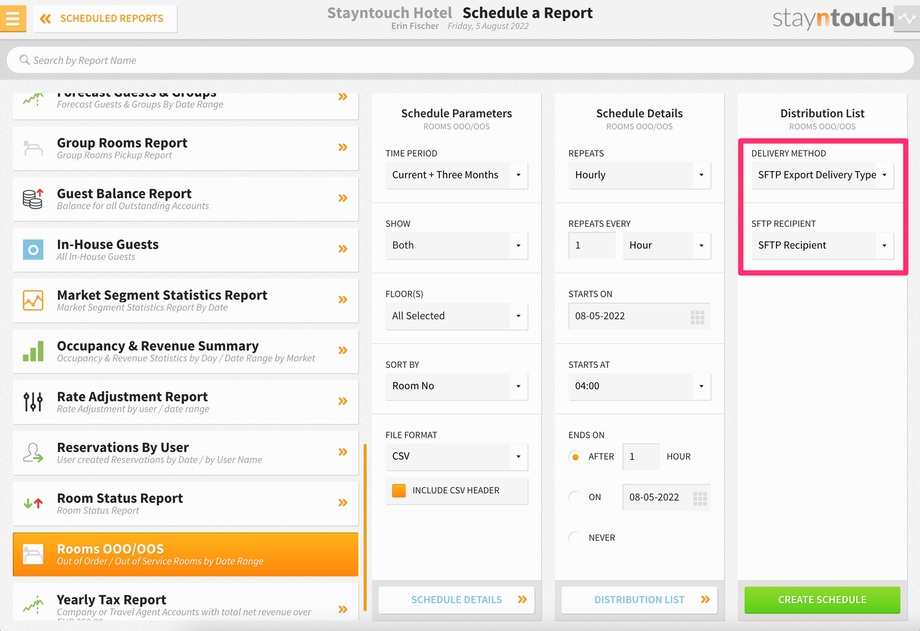Click the Distribution List button
The image size is (920, 631).
(640, 600)
